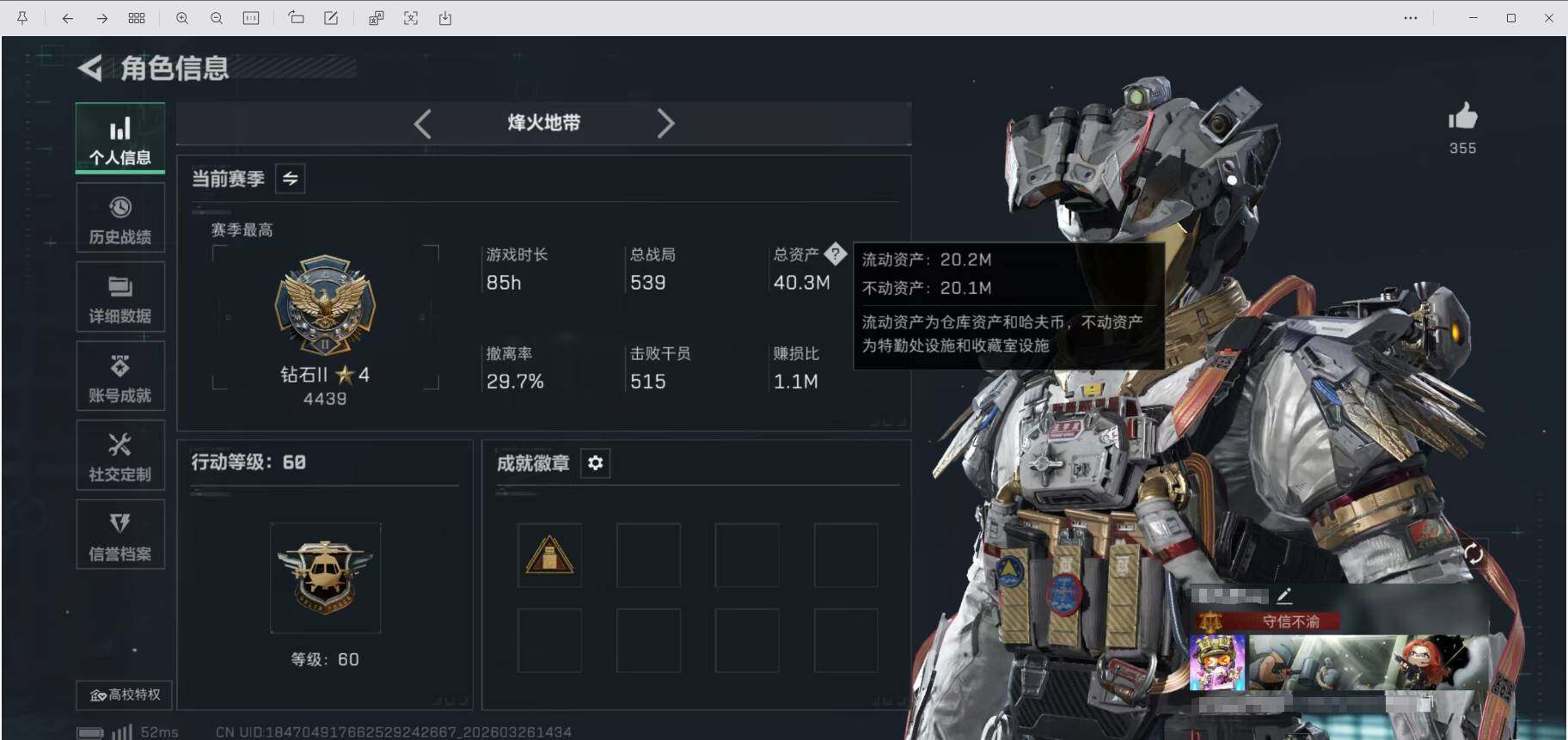Open the 历史战绩 tab
The image size is (1568, 740).
click(x=120, y=218)
